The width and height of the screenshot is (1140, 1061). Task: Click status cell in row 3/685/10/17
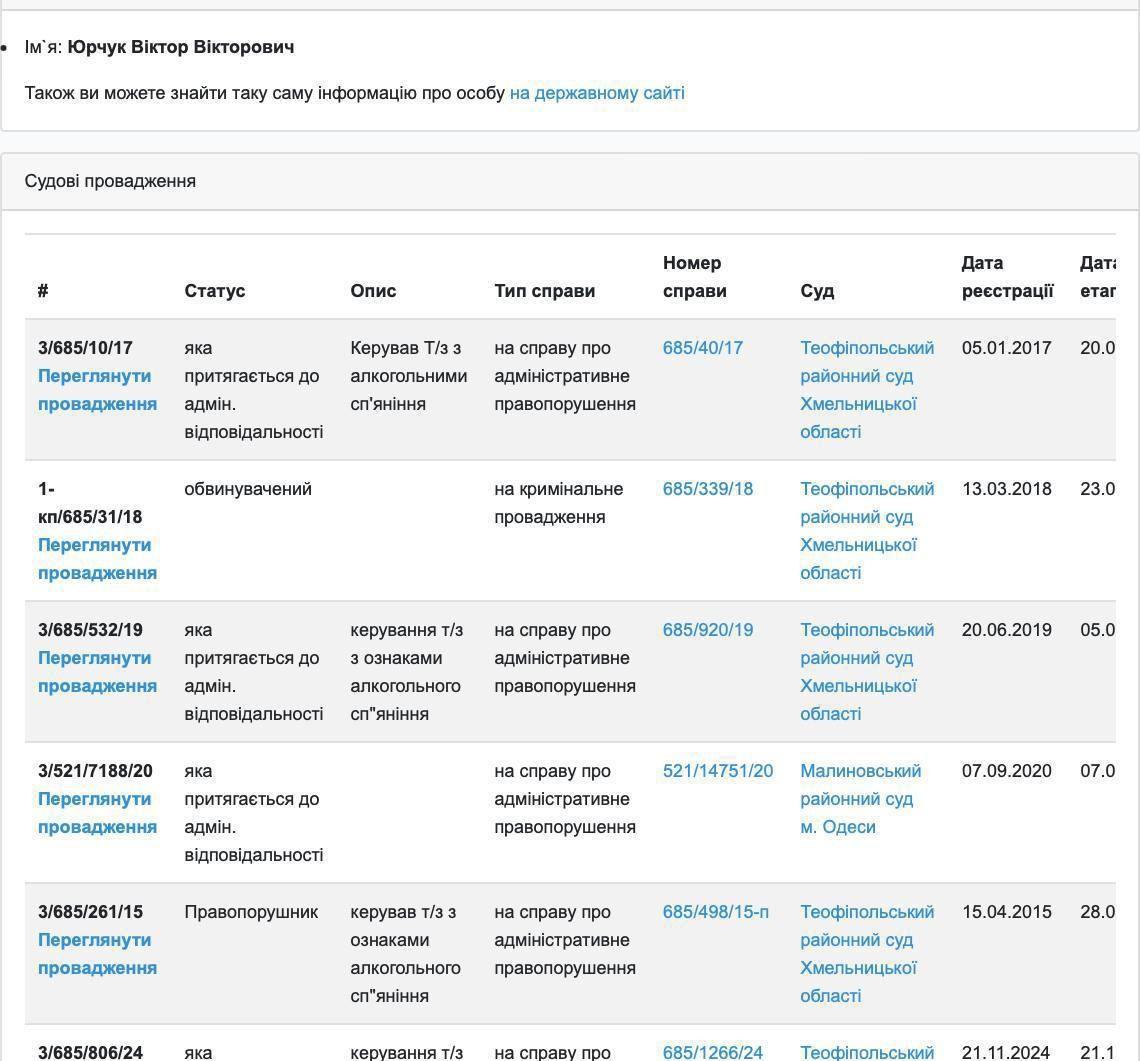pos(254,390)
